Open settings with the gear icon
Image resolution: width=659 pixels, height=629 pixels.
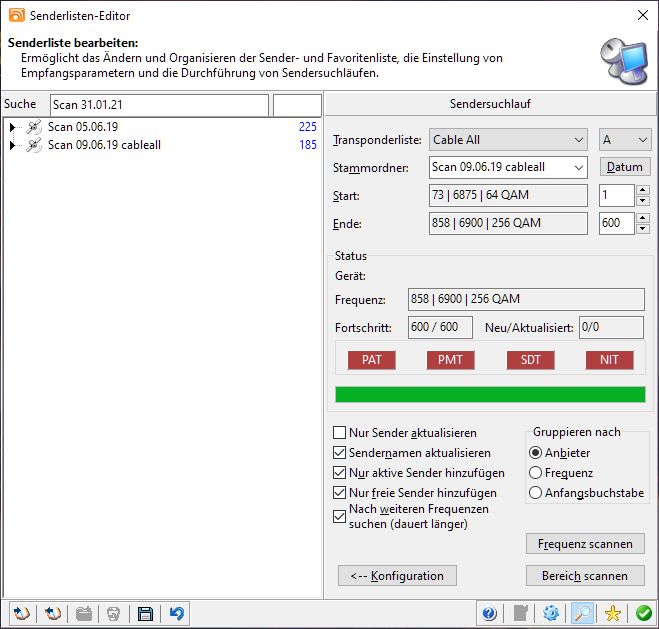[551, 613]
